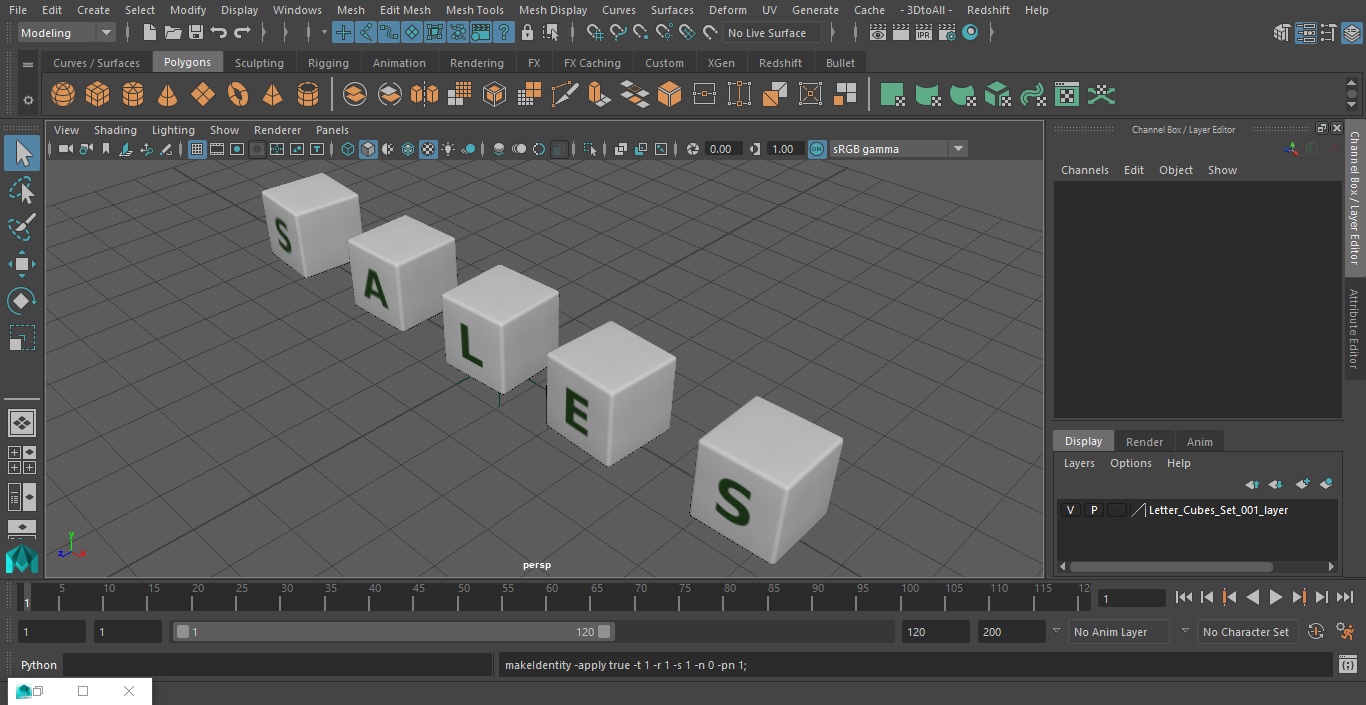Play the animation forwards

pyautogui.click(x=1276, y=597)
